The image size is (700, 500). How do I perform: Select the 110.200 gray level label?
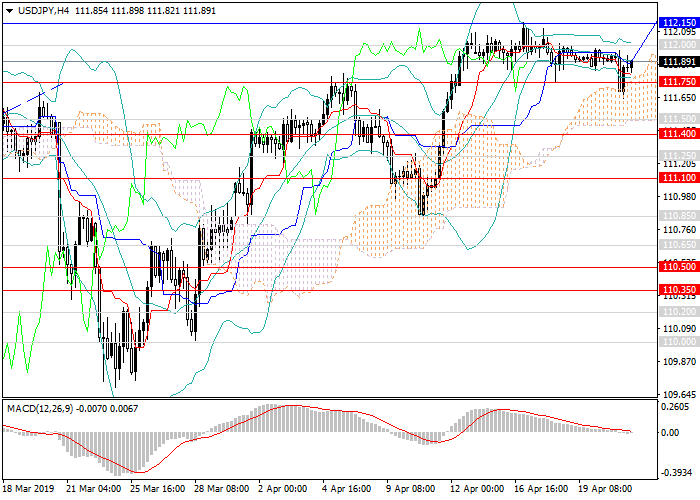679,312
